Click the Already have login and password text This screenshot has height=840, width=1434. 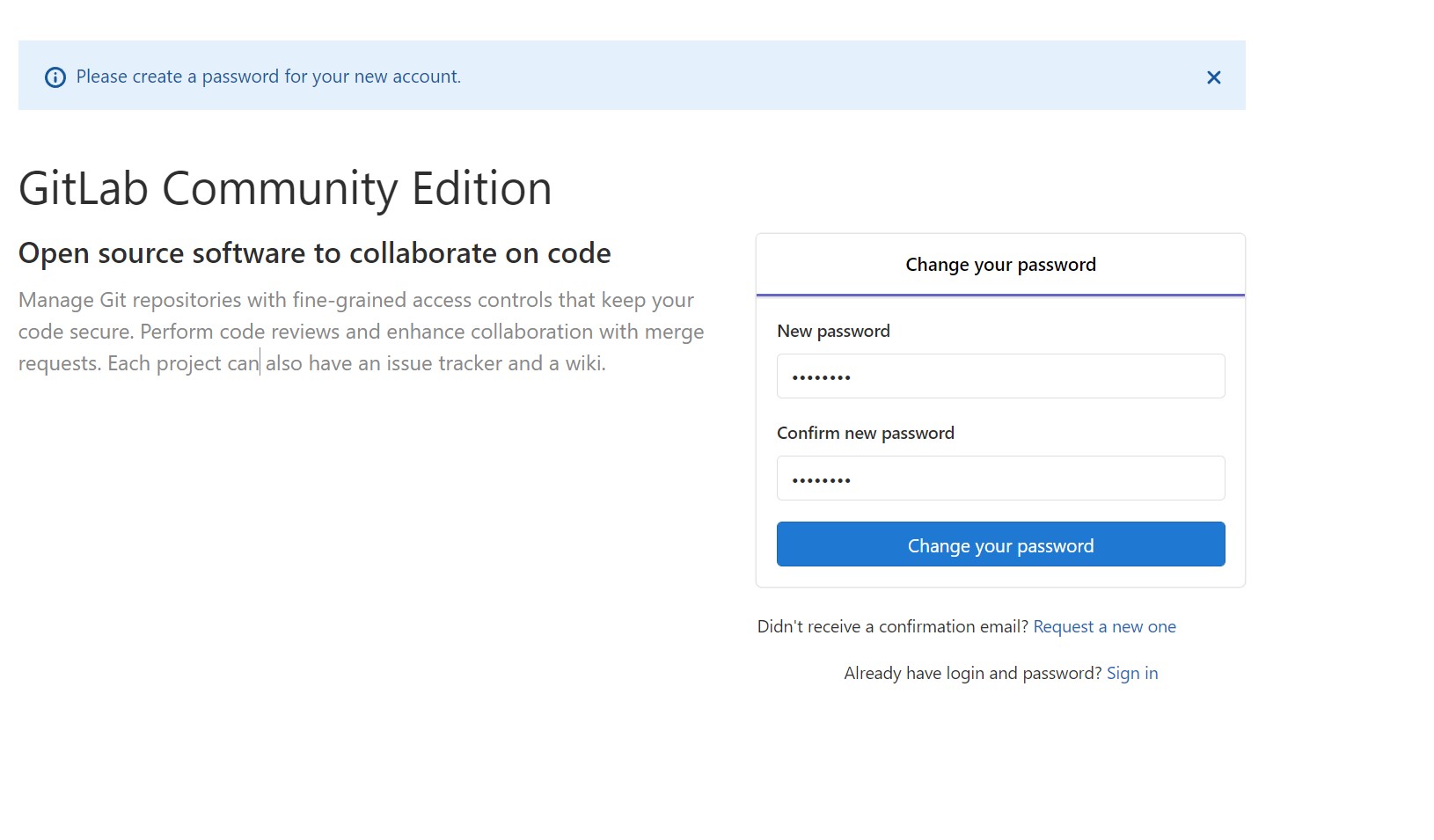point(972,673)
